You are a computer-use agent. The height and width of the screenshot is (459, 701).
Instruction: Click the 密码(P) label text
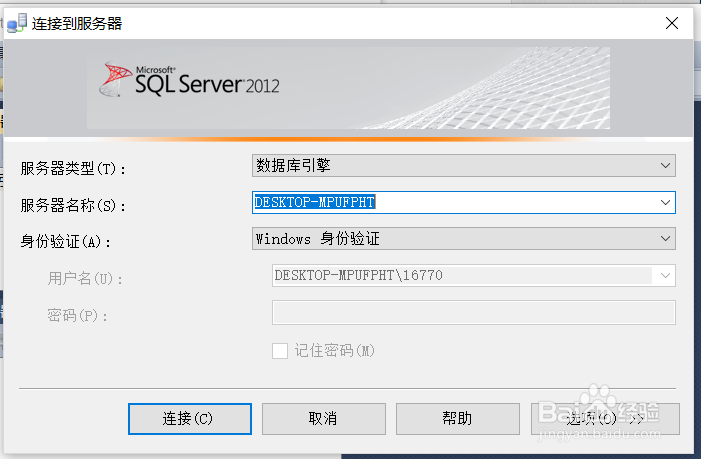(x=77, y=316)
